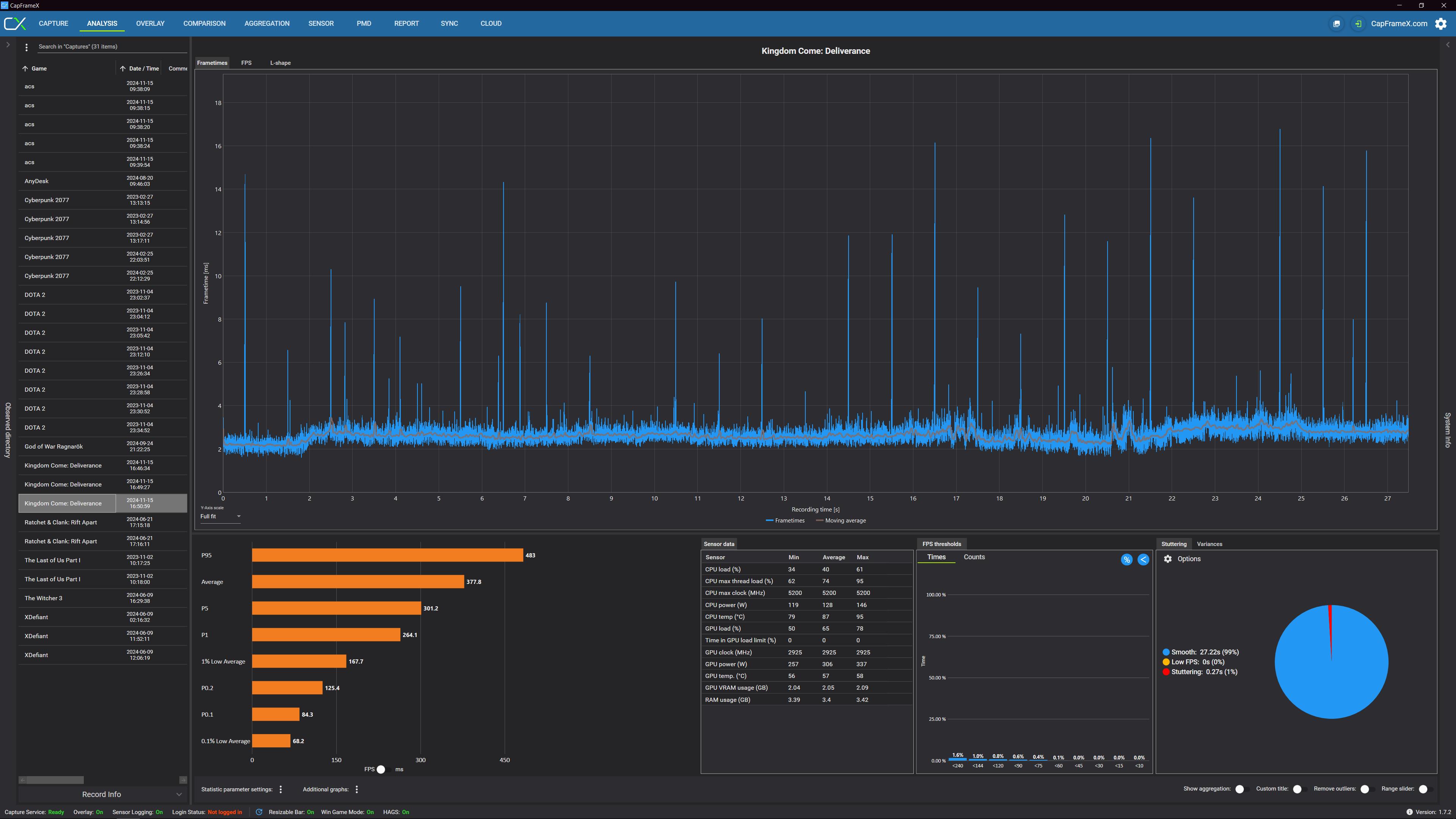
Task: Click the green login icon
Action: (1358, 24)
